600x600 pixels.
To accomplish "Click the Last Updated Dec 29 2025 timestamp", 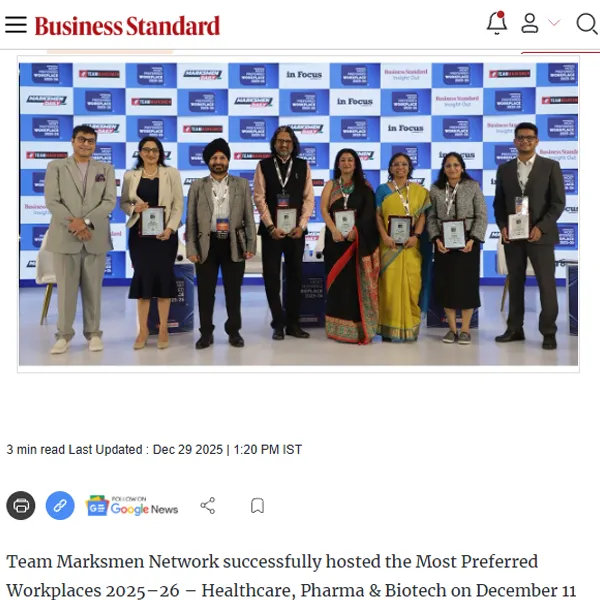I will pos(185,449).
